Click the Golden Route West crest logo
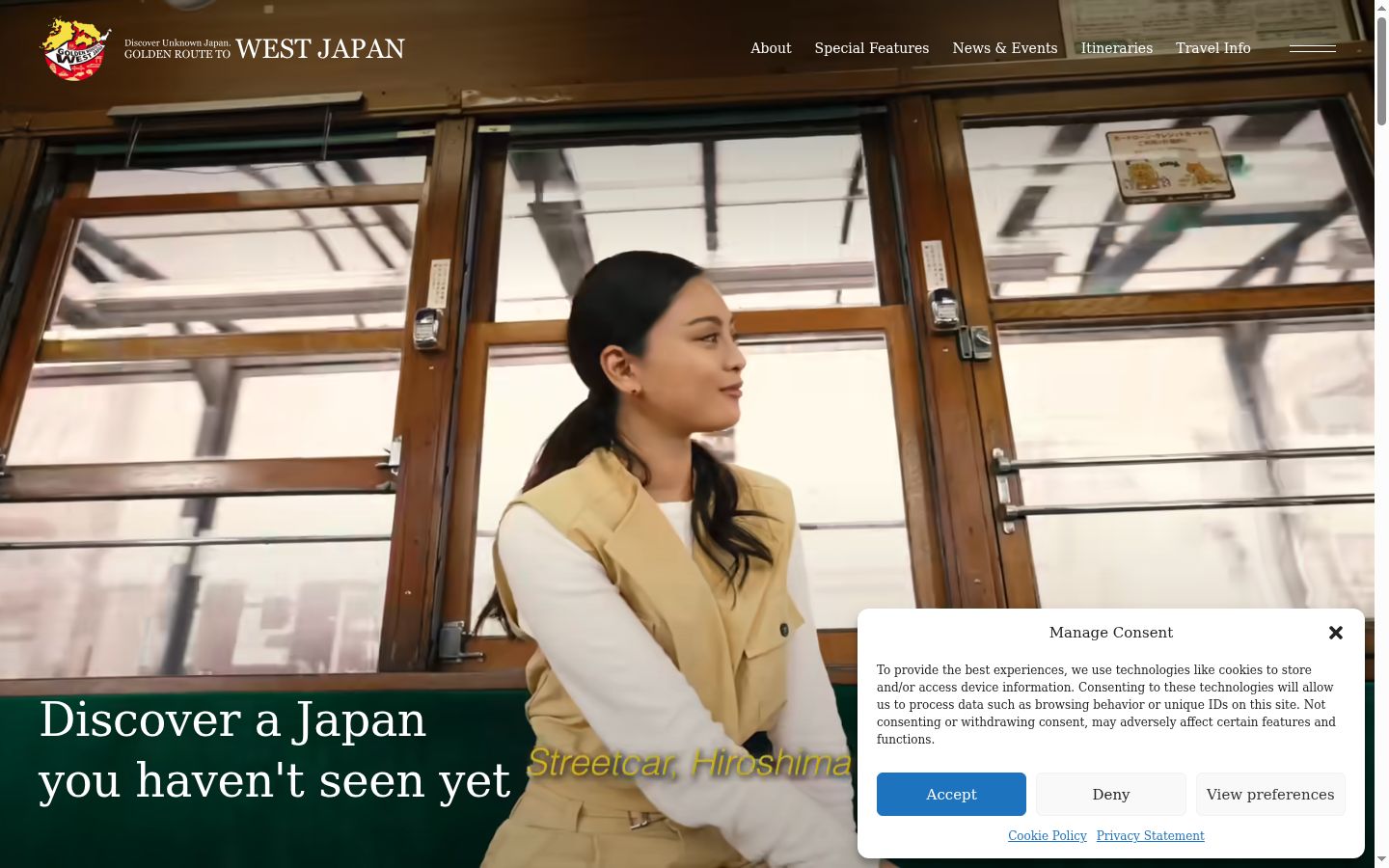 coord(74,48)
